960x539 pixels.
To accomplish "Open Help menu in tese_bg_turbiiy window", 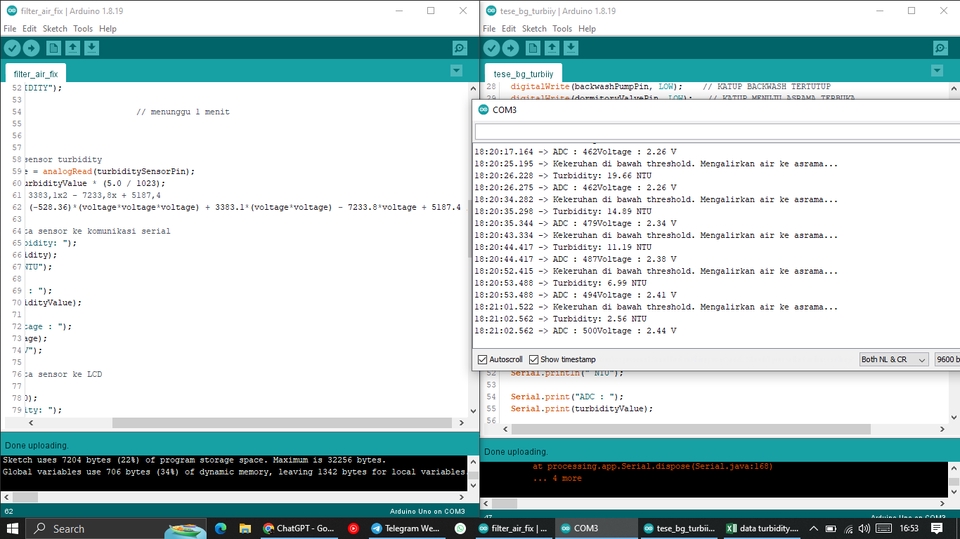I will click(x=587, y=29).
